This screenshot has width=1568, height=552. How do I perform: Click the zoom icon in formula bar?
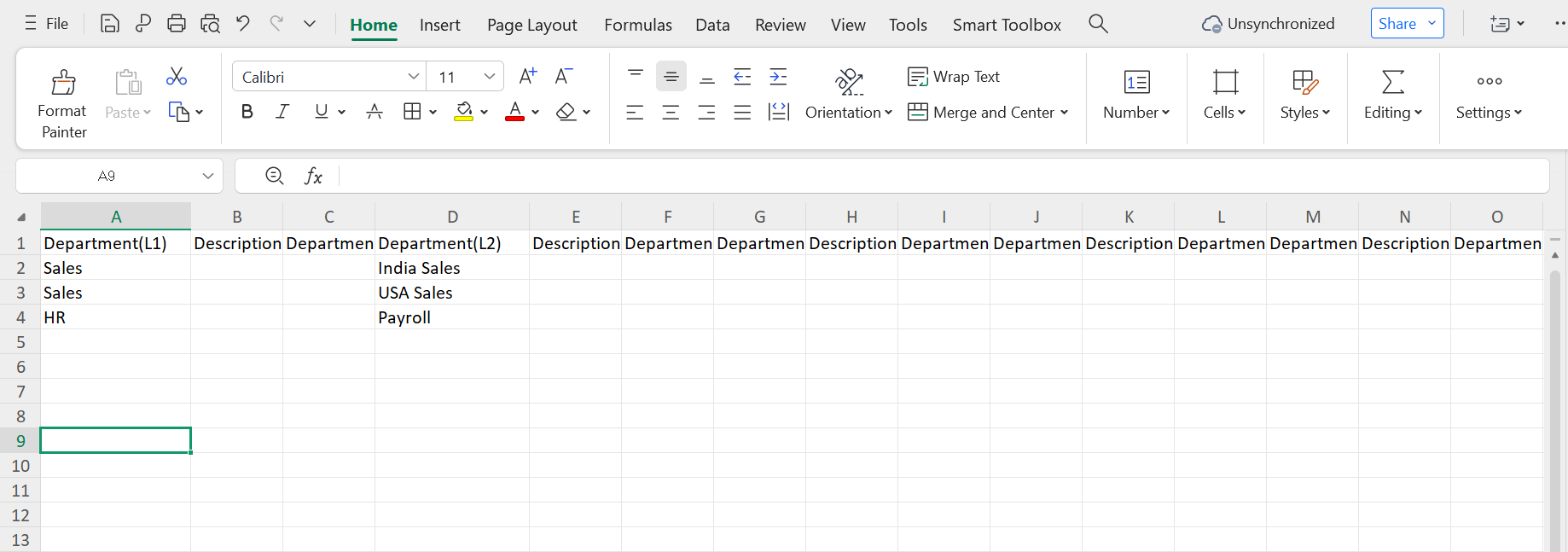(x=275, y=176)
